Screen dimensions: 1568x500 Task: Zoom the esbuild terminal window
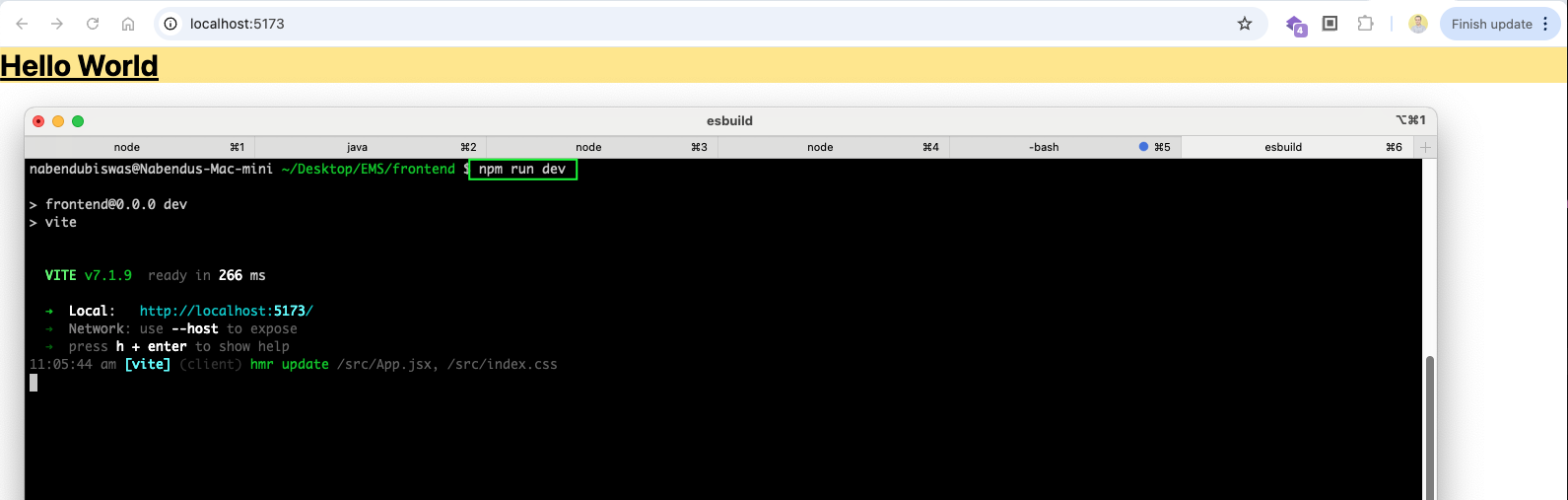[78, 121]
